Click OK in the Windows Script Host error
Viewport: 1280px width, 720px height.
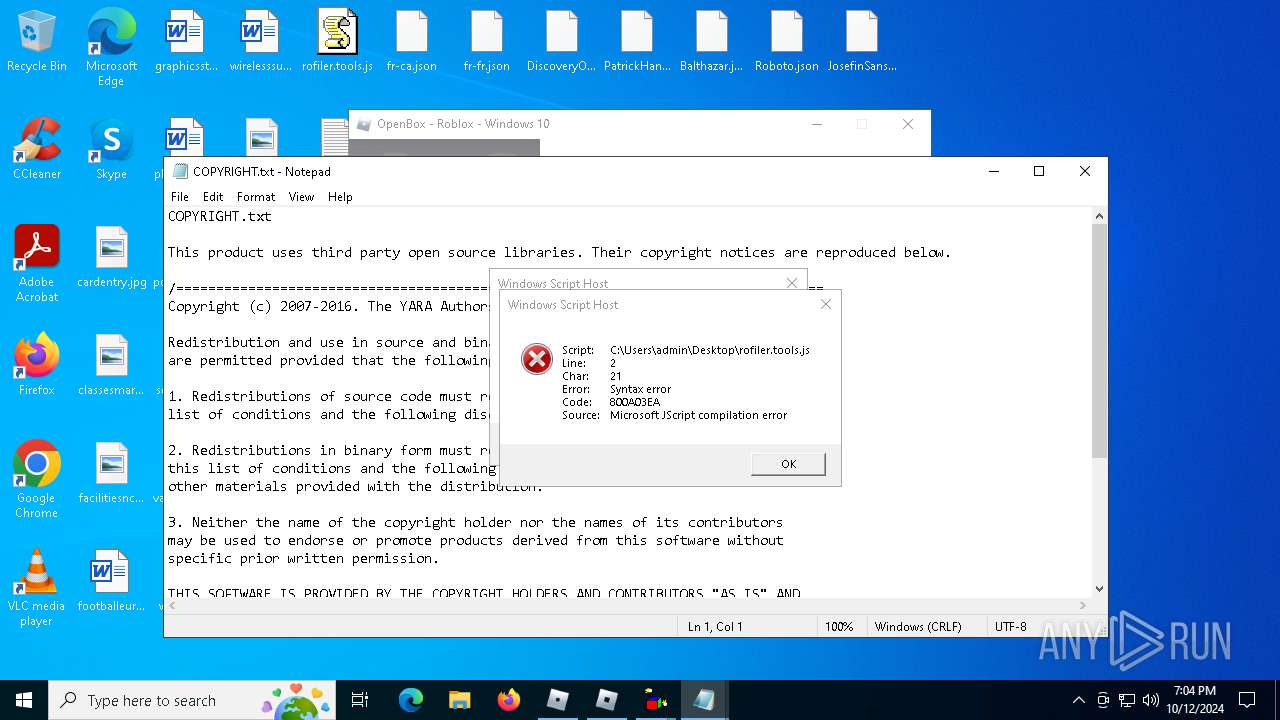pos(788,464)
